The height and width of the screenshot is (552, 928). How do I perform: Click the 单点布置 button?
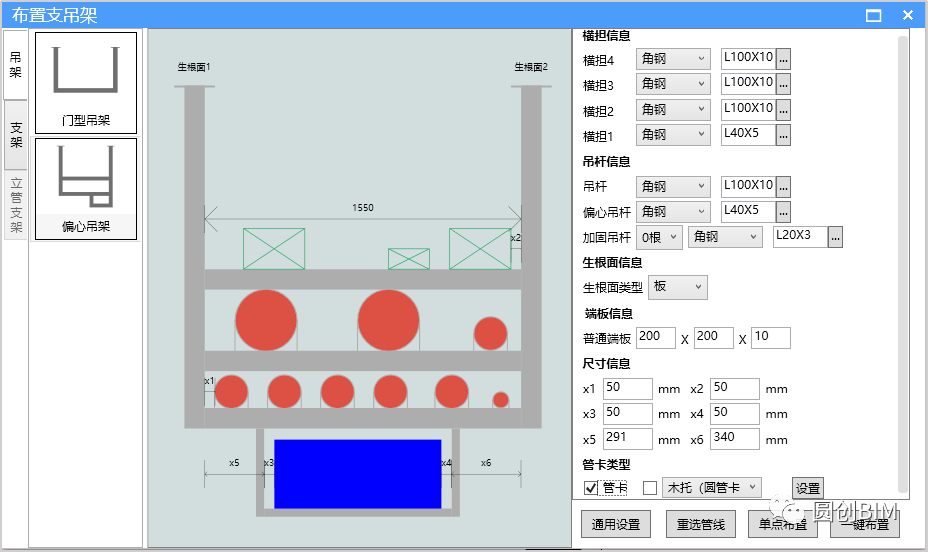(x=782, y=524)
